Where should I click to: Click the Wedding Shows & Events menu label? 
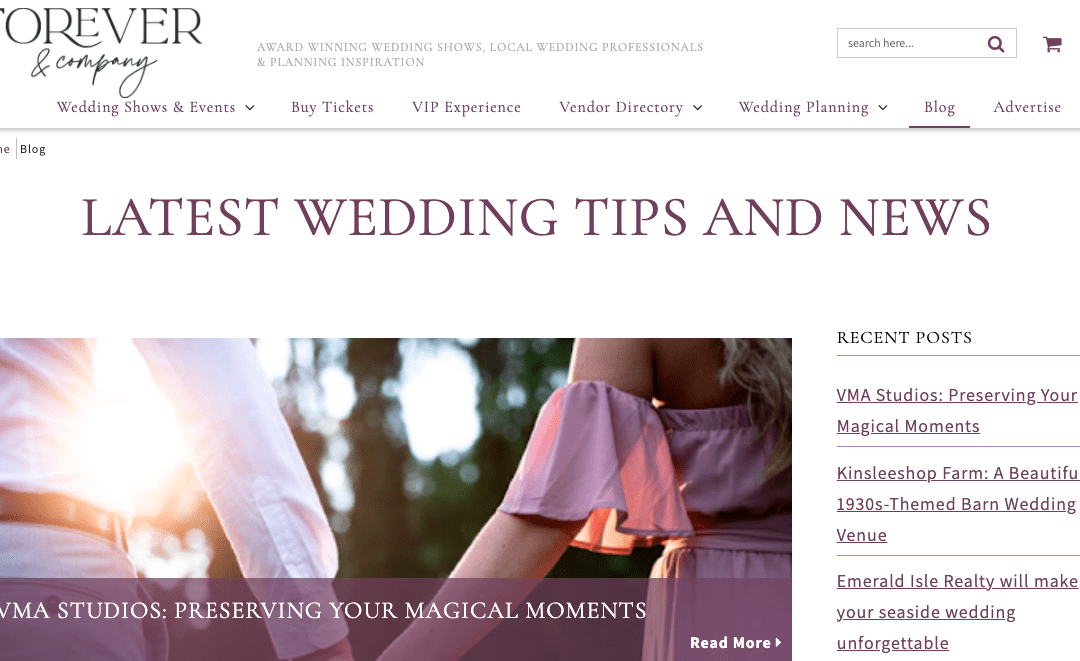[x=146, y=107]
